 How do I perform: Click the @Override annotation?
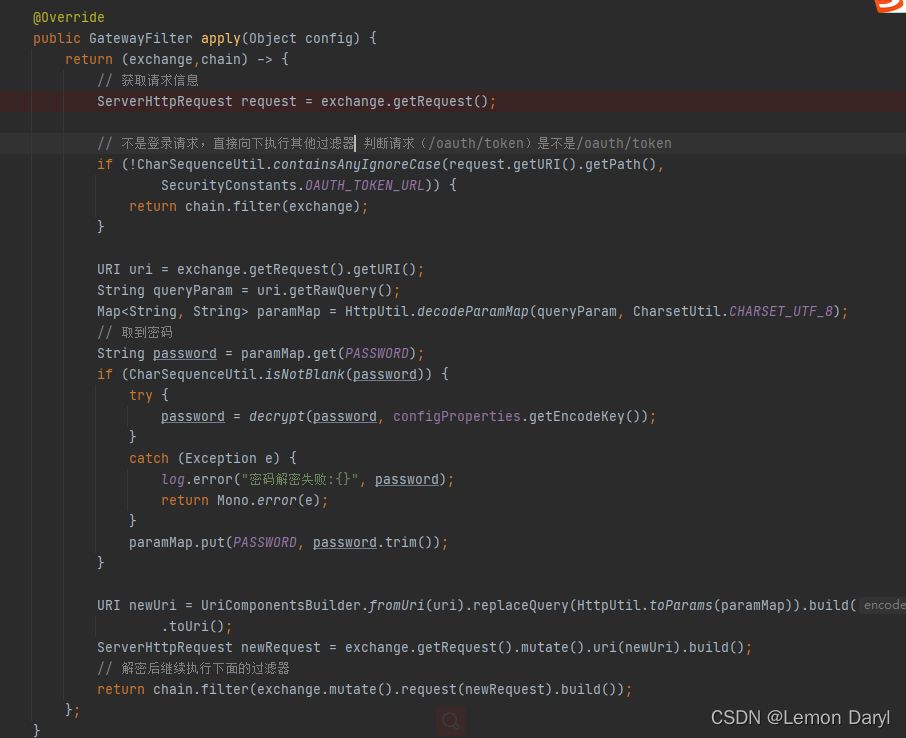(x=69, y=17)
